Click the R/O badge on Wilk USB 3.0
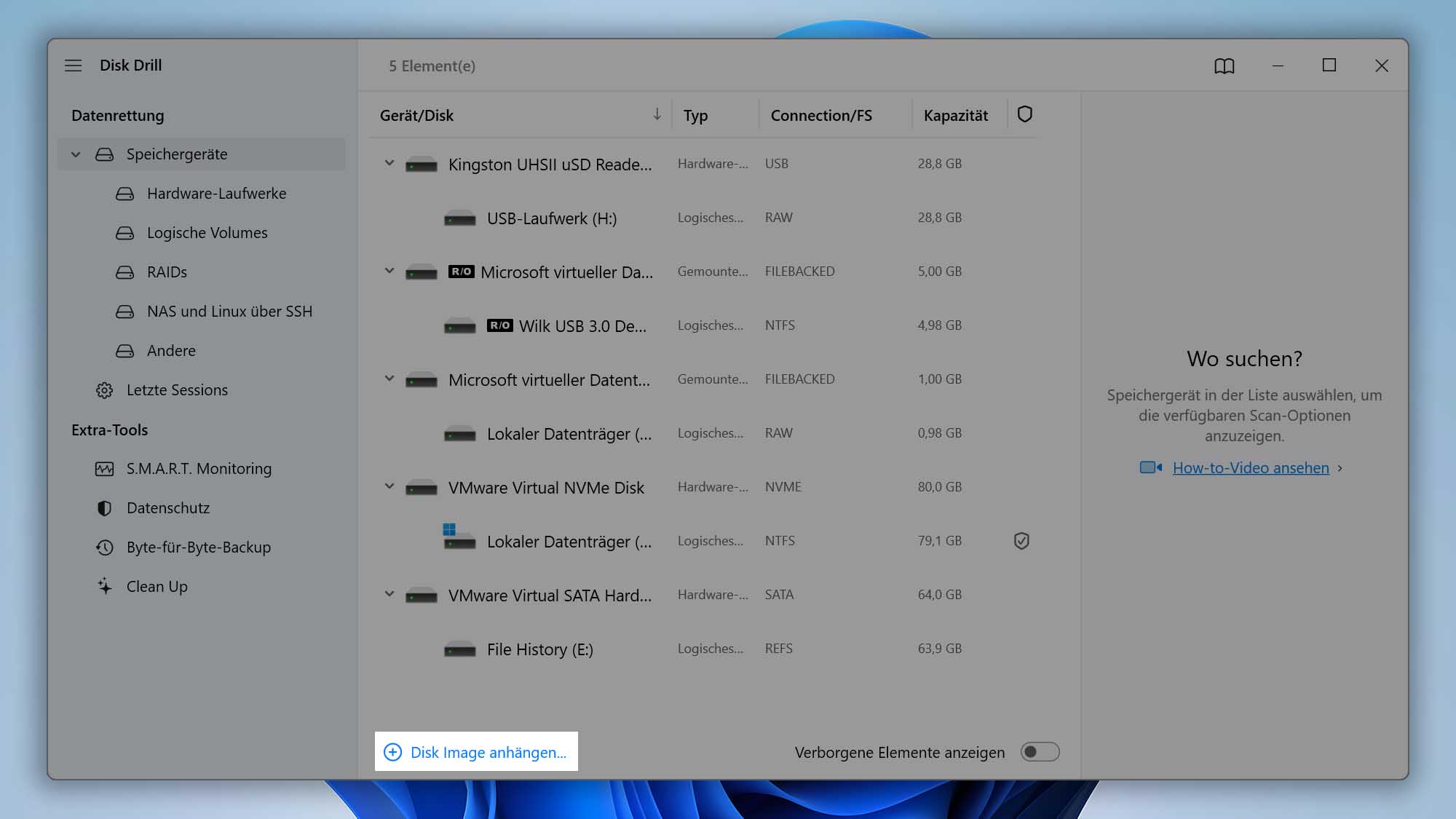 pos(499,325)
